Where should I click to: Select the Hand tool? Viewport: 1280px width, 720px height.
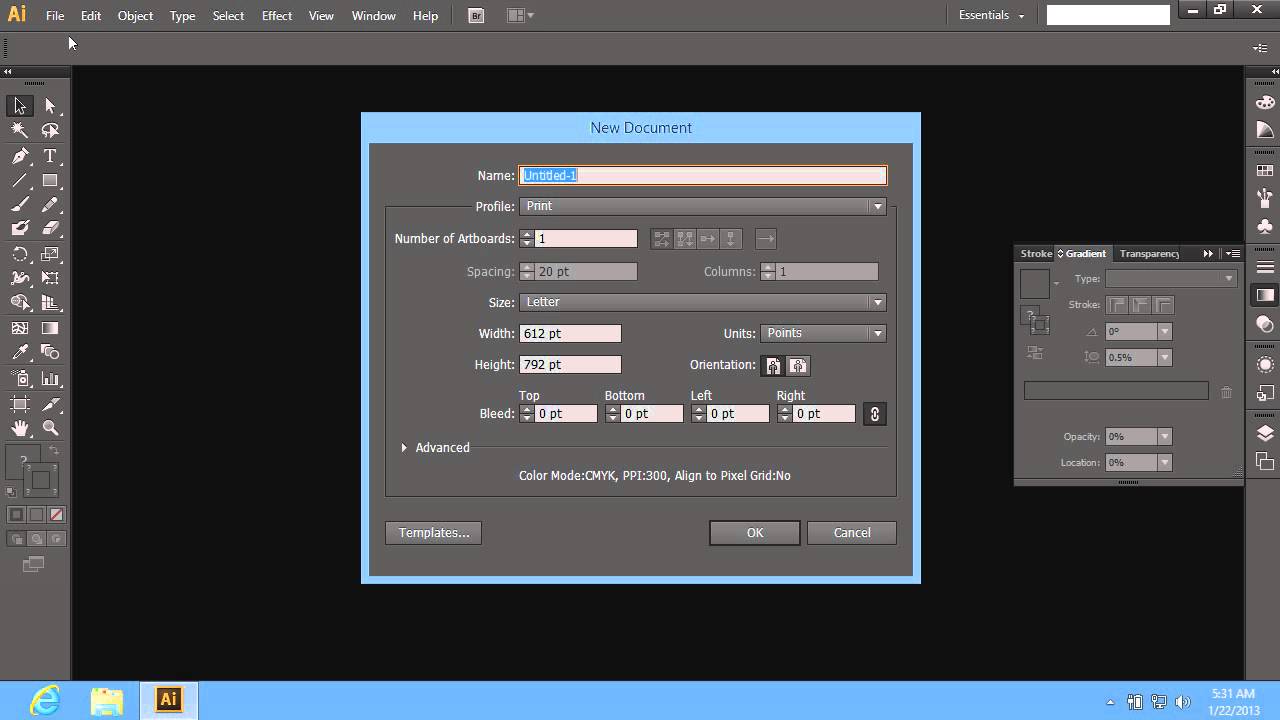click(20, 428)
